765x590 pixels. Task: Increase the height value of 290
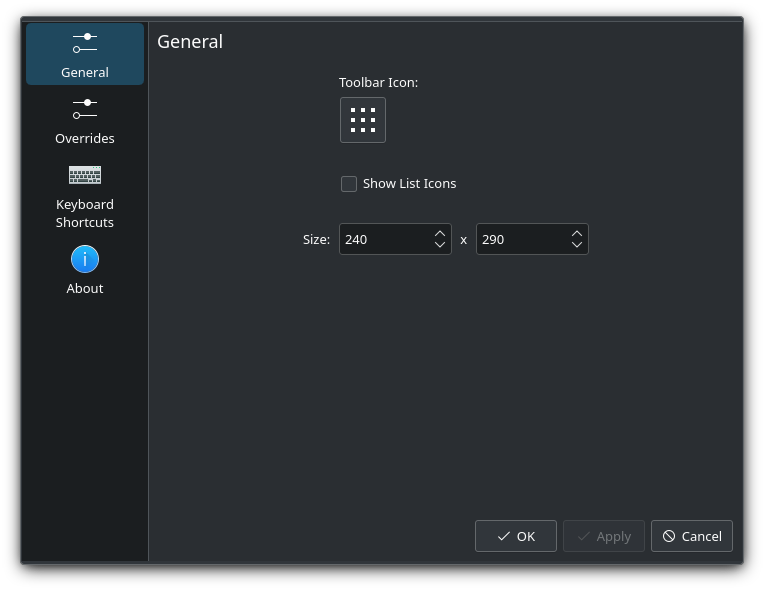point(577,234)
